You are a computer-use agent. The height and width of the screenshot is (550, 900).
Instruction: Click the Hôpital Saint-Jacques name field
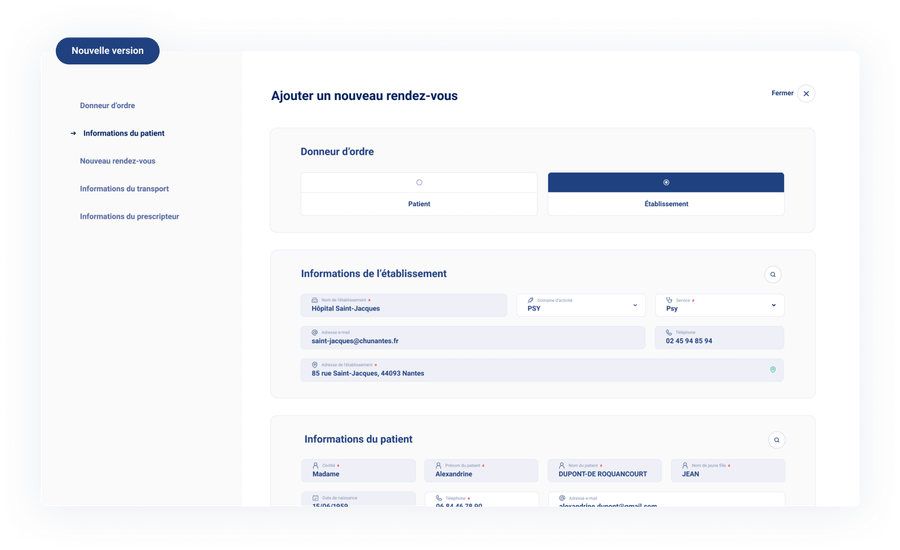point(403,305)
